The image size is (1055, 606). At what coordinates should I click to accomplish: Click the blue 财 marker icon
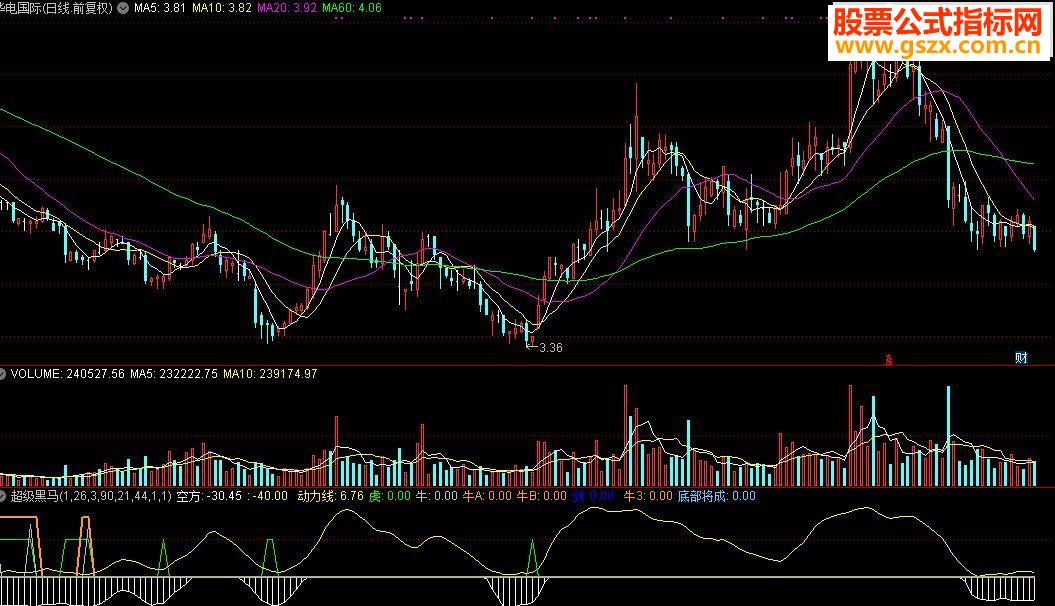pos(1021,358)
